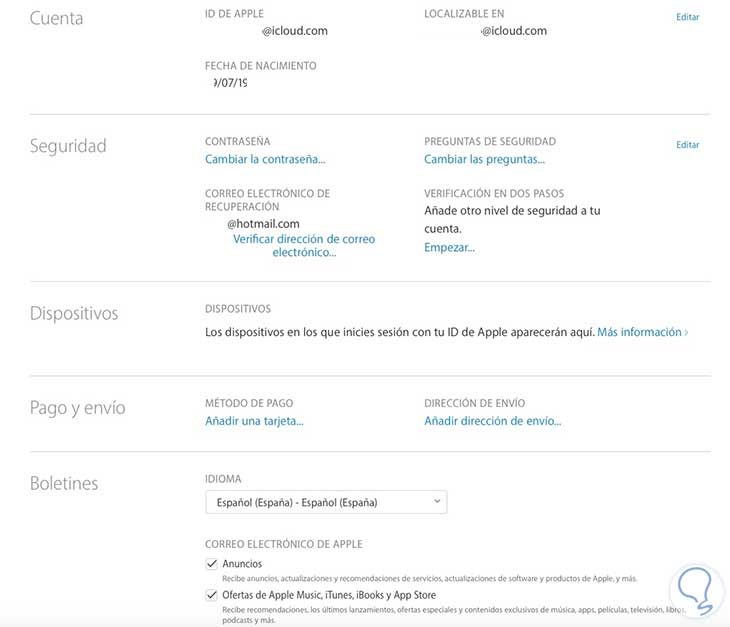Open Más información about devices

pos(641,332)
